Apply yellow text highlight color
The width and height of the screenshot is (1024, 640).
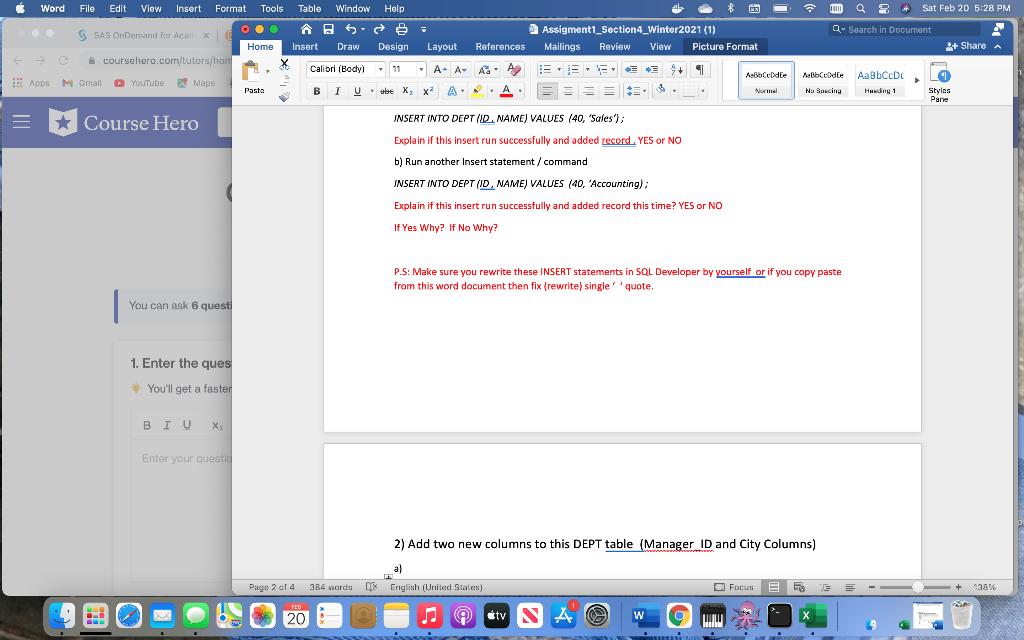point(477,91)
